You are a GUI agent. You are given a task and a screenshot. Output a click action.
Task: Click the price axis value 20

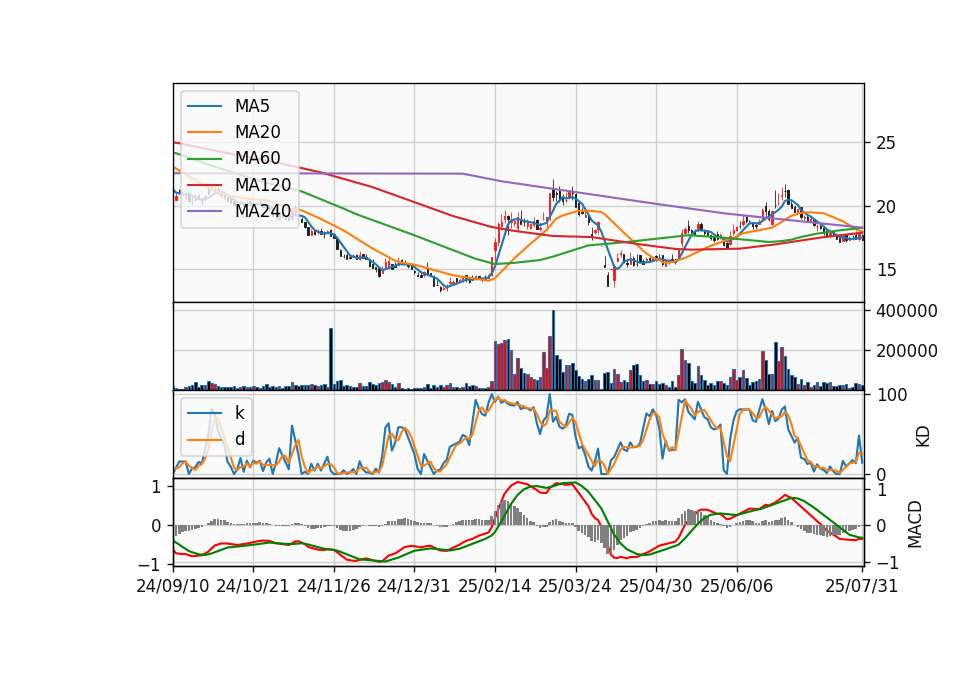coord(885,207)
